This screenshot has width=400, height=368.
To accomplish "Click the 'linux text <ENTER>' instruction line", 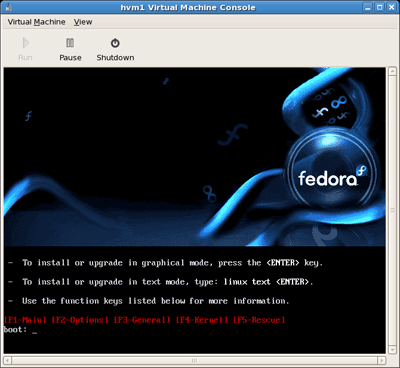I will 161,282.
